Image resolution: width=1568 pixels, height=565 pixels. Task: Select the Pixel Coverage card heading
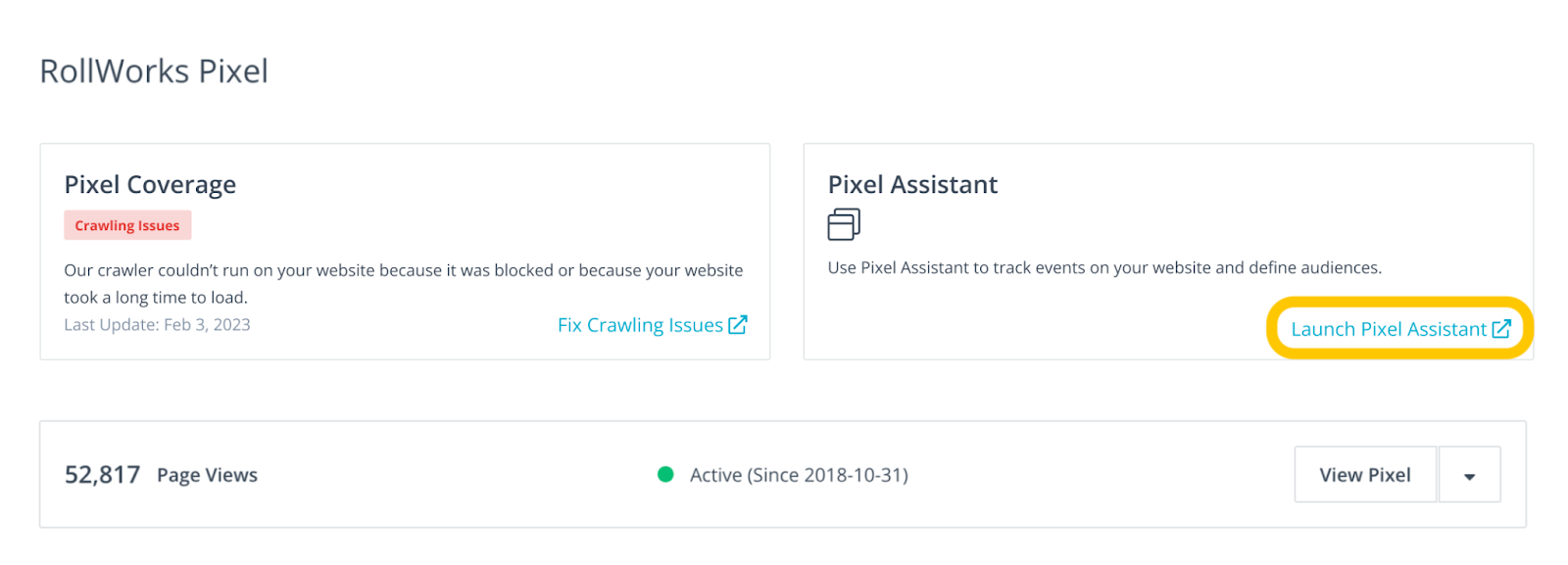point(150,184)
